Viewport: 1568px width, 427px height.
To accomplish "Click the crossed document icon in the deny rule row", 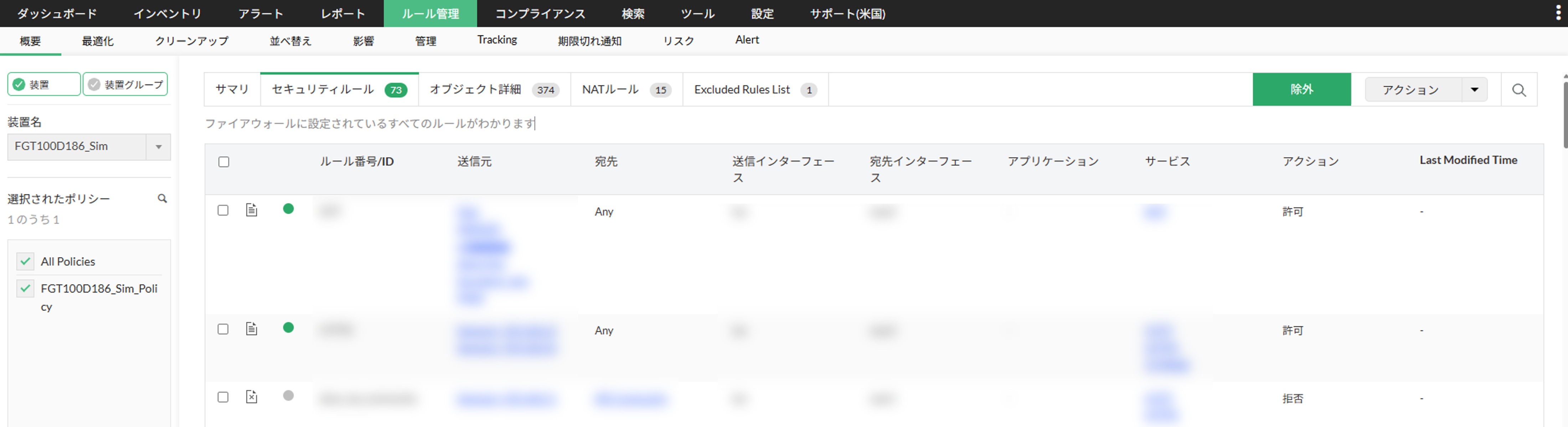I will pyautogui.click(x=251, y=397).
